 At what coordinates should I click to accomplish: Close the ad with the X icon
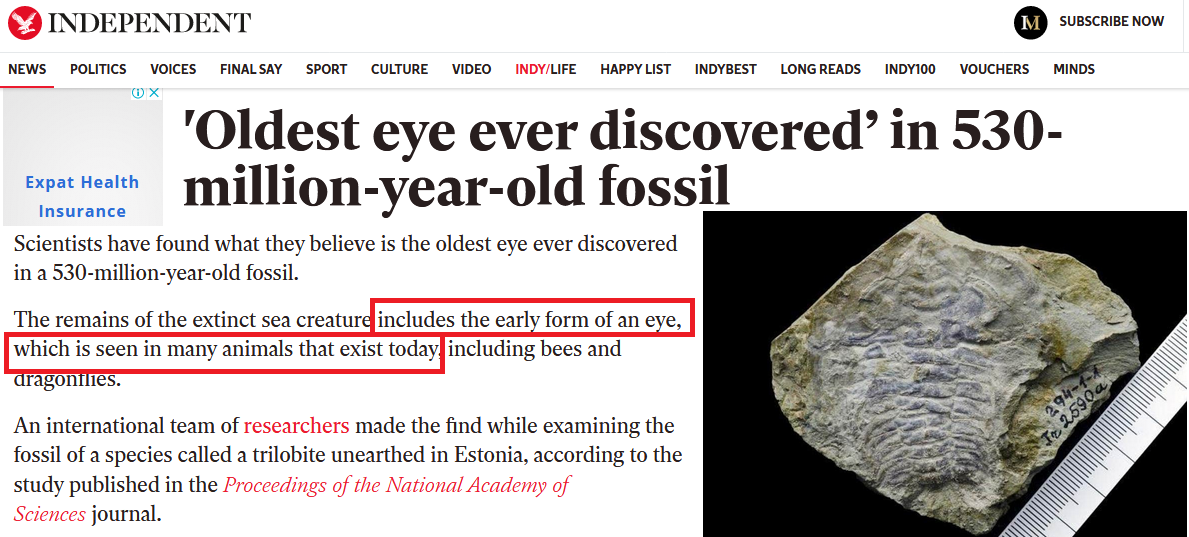click(x=154, y=93)
